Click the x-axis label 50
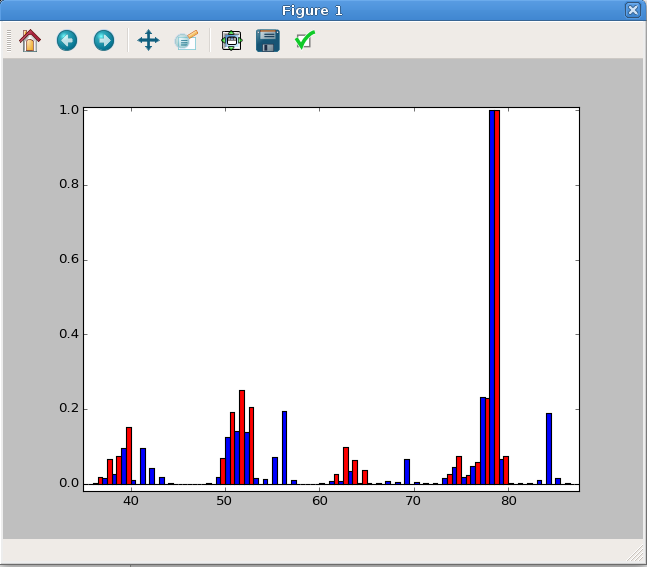The height and width of the screenshot is (567, 647). (x=224, y=501)
